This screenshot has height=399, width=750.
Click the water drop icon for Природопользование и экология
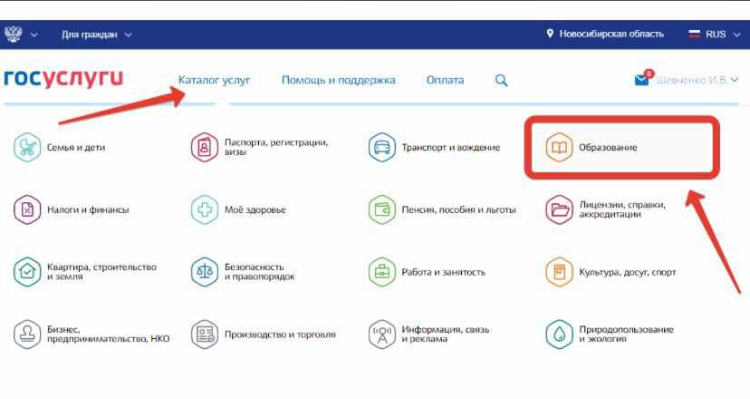point(559,334)
